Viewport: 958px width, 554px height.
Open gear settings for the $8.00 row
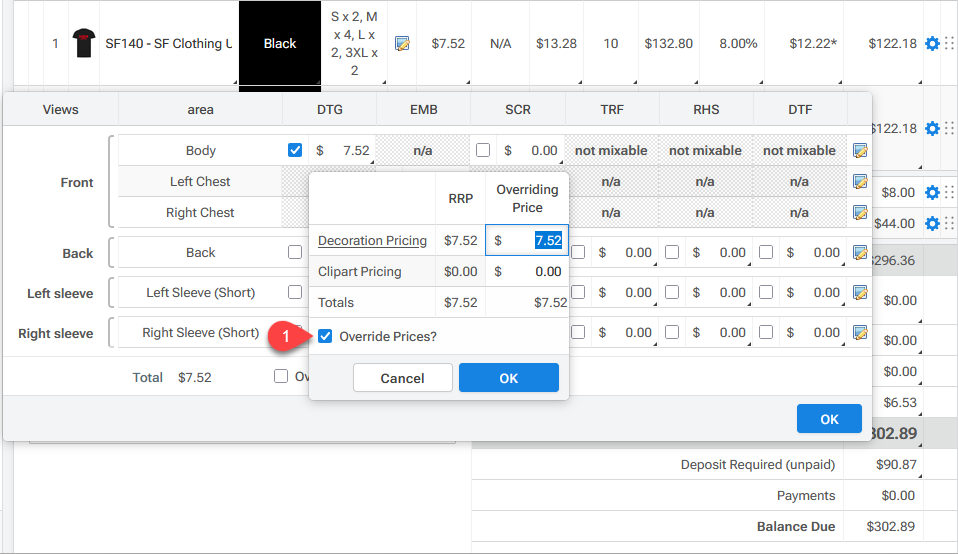pyautogui.click(x=932, y=192)
